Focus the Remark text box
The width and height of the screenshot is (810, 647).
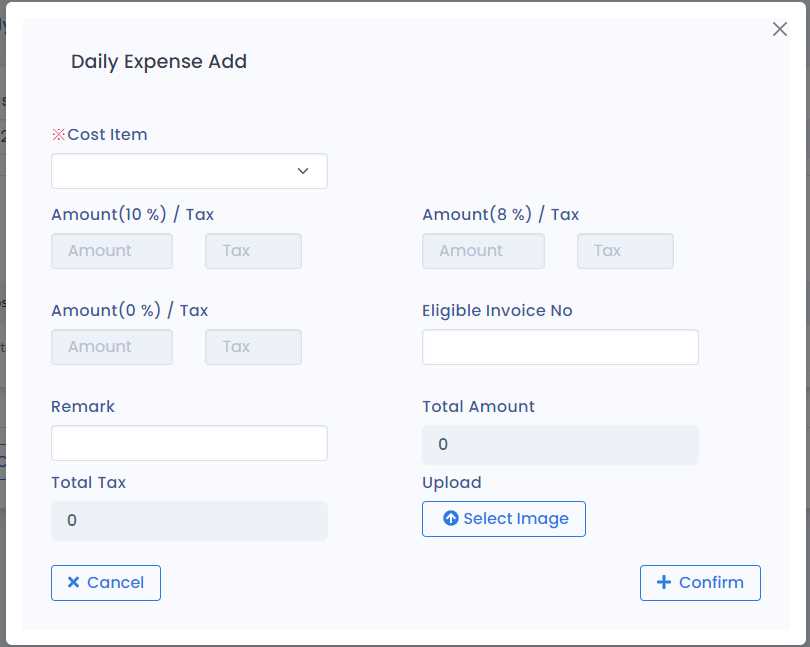pos(189,443)
